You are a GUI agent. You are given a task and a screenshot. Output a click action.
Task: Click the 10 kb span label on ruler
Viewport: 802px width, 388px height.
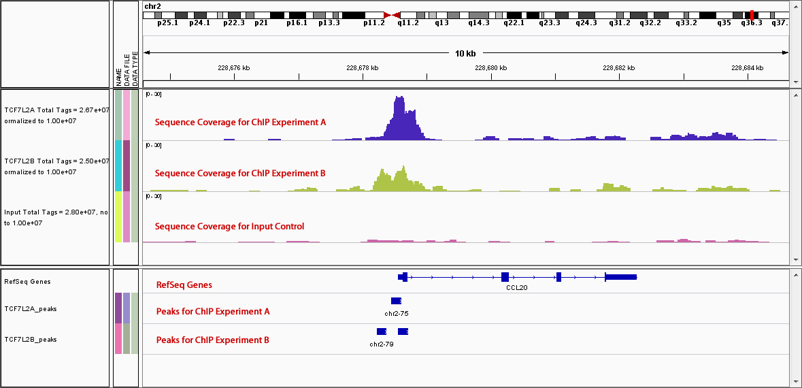tap(465, 53)
